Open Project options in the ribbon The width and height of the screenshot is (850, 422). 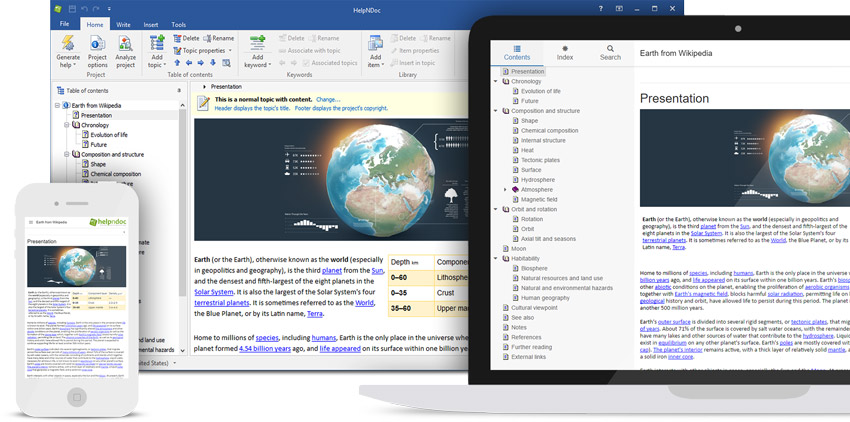pyautogui.click(x=97, y=51)
